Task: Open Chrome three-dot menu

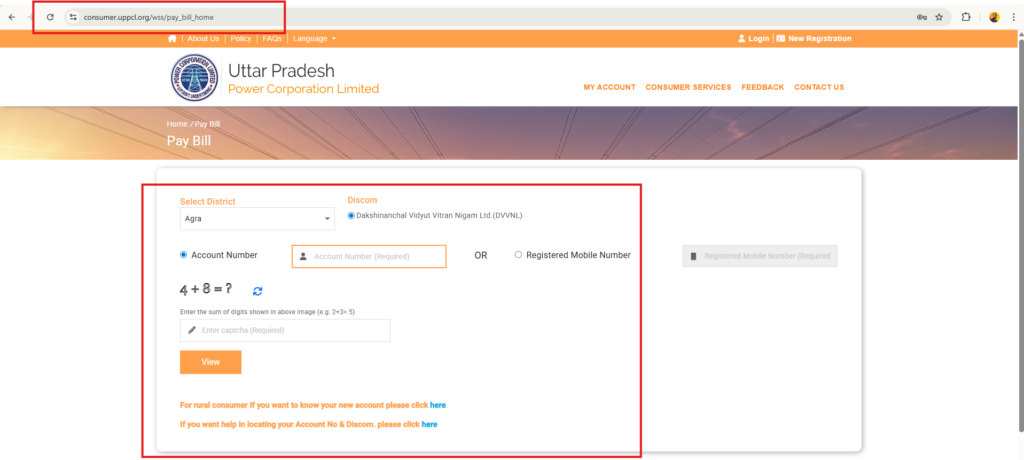Action: [1013, 18]
